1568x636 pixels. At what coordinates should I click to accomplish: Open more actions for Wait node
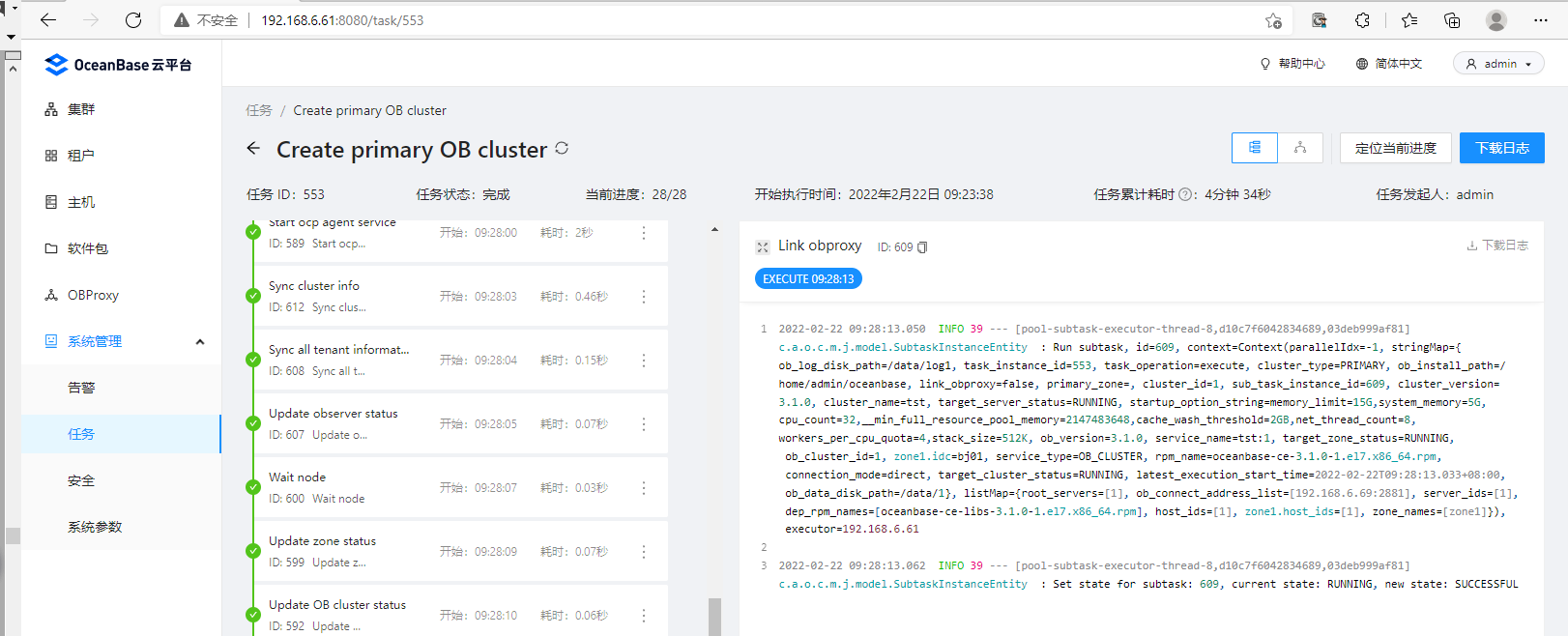click(644, 488)
